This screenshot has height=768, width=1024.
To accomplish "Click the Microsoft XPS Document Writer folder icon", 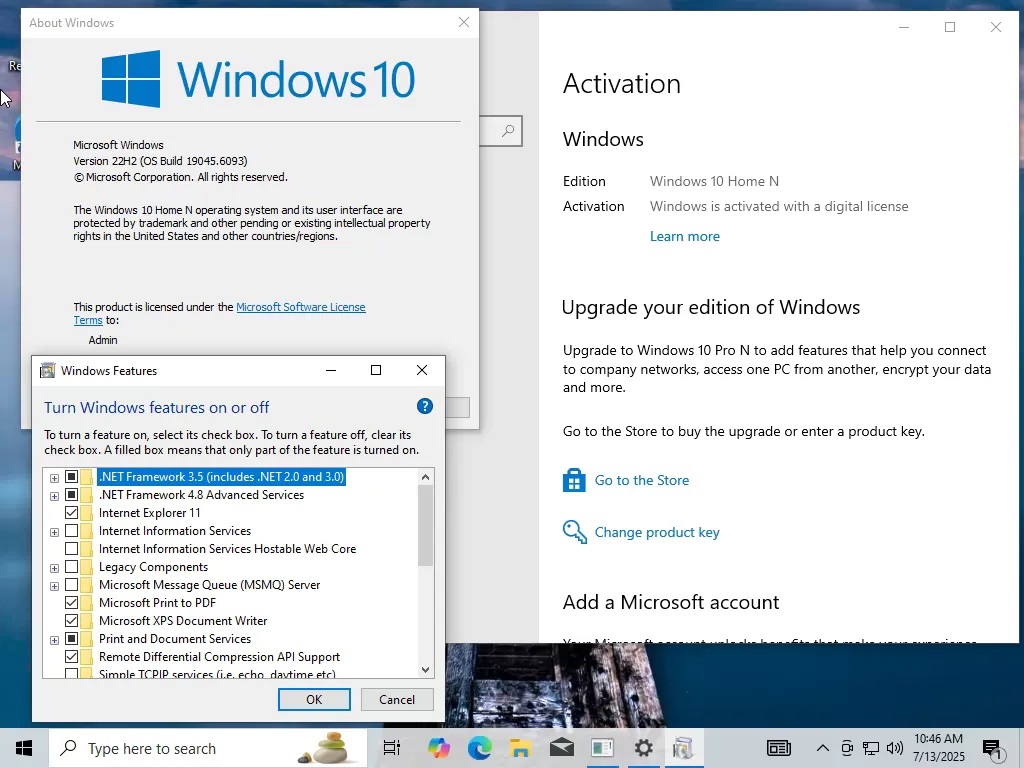I will pos(86,620).
